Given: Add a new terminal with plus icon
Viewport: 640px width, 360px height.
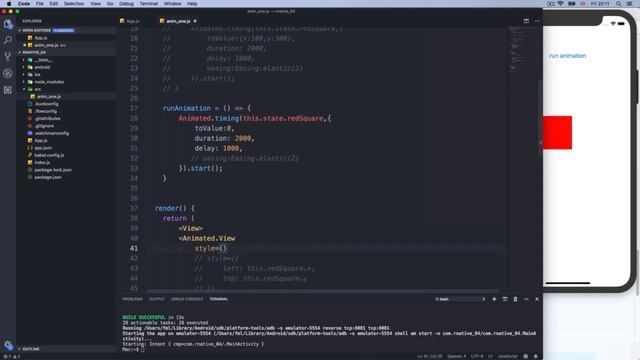Looking at the screenshot, I should pos(494,299).
